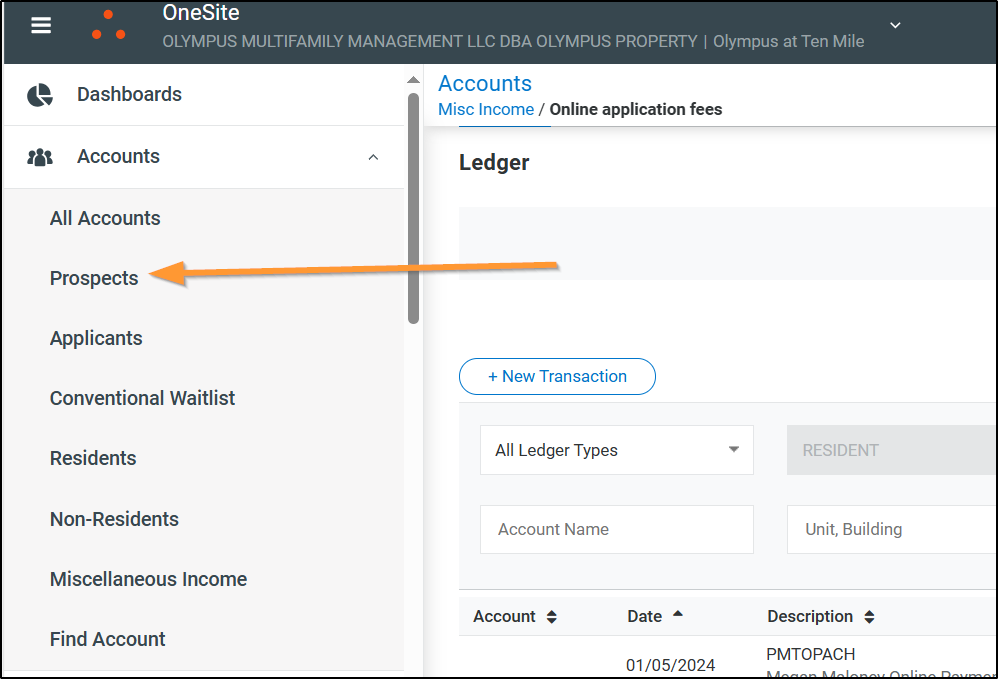Open the All Ledger Types dropdown
998x679 pixels.
pyautogui.click(x=616, y=450)
